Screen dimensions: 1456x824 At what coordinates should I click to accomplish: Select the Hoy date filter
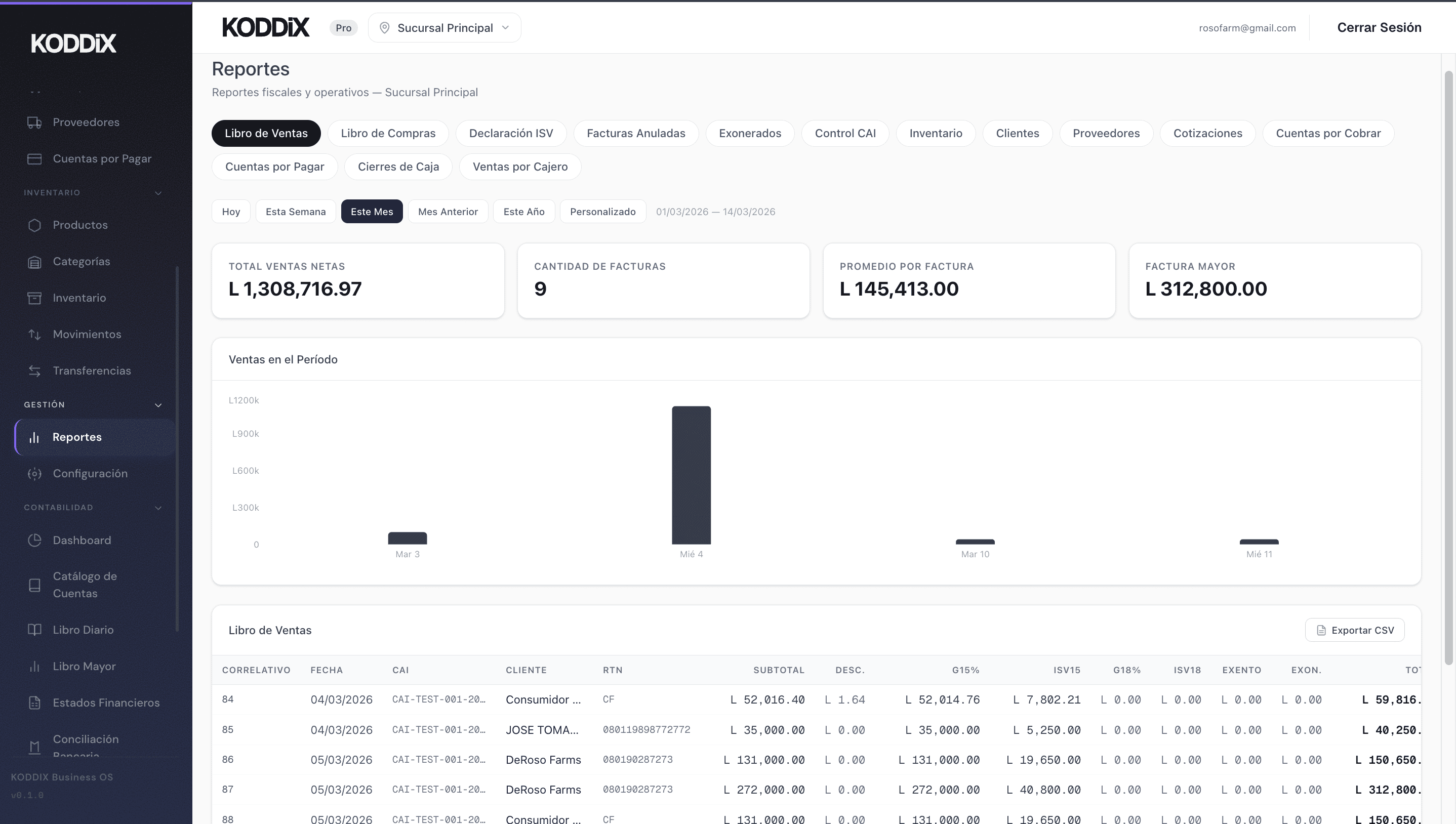click(231, 212)
